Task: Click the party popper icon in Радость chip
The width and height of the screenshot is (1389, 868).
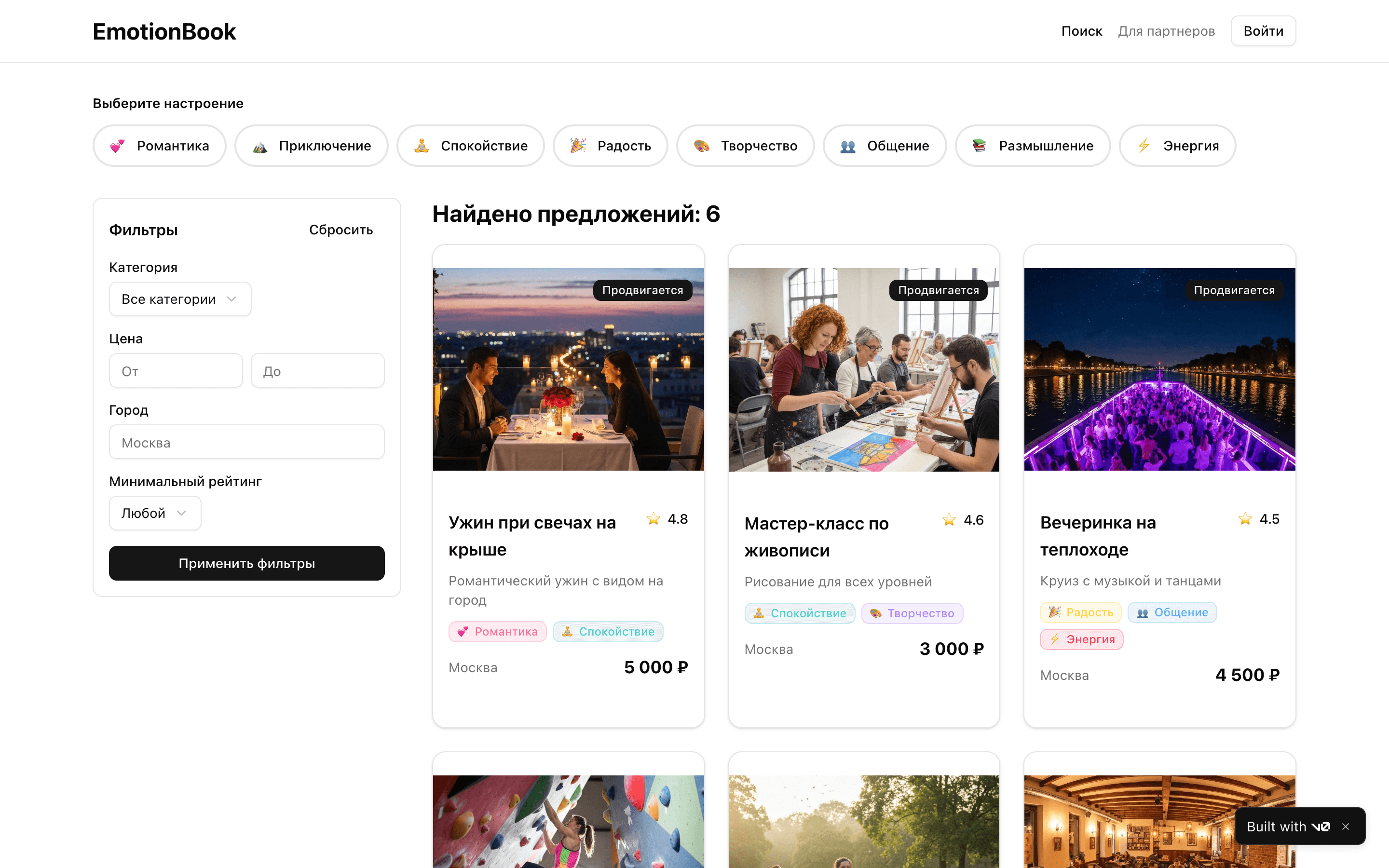Action: point(577,146)
